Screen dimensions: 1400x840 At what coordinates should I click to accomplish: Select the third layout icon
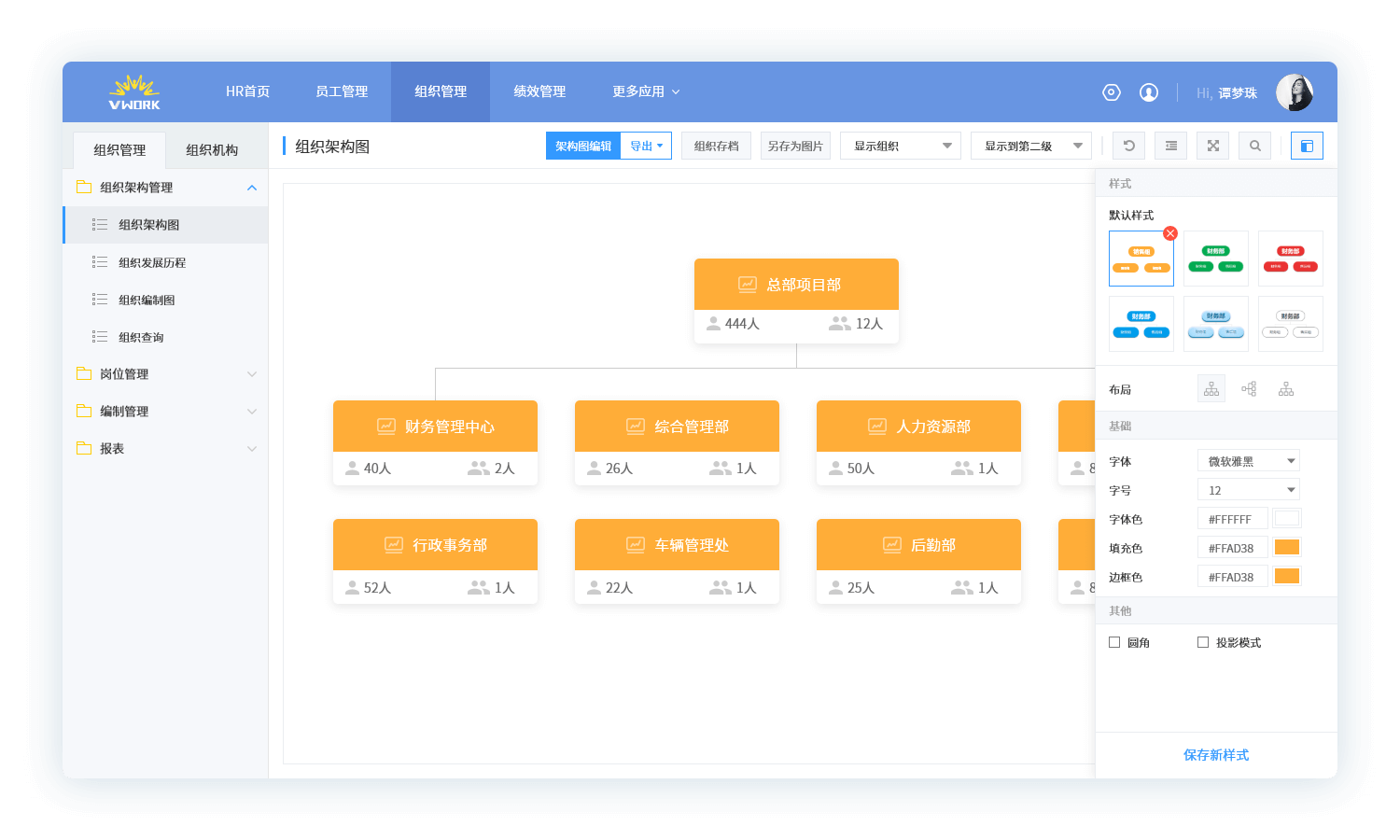pyautogui.click(x=1286, y=389)
